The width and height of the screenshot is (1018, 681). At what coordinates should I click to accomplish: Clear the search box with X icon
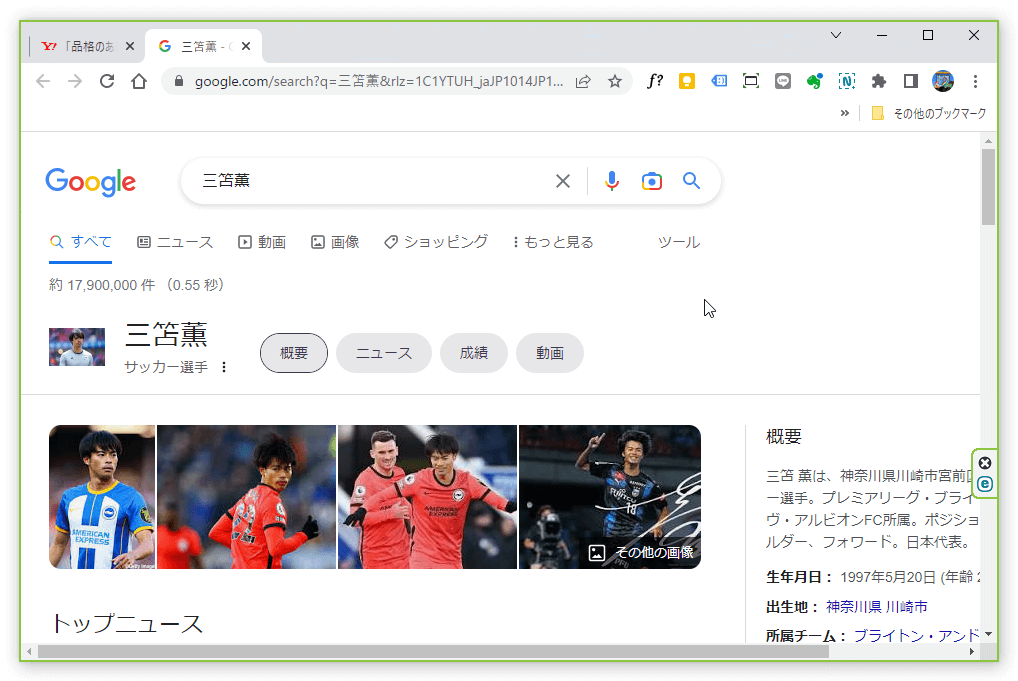point(563,181)
